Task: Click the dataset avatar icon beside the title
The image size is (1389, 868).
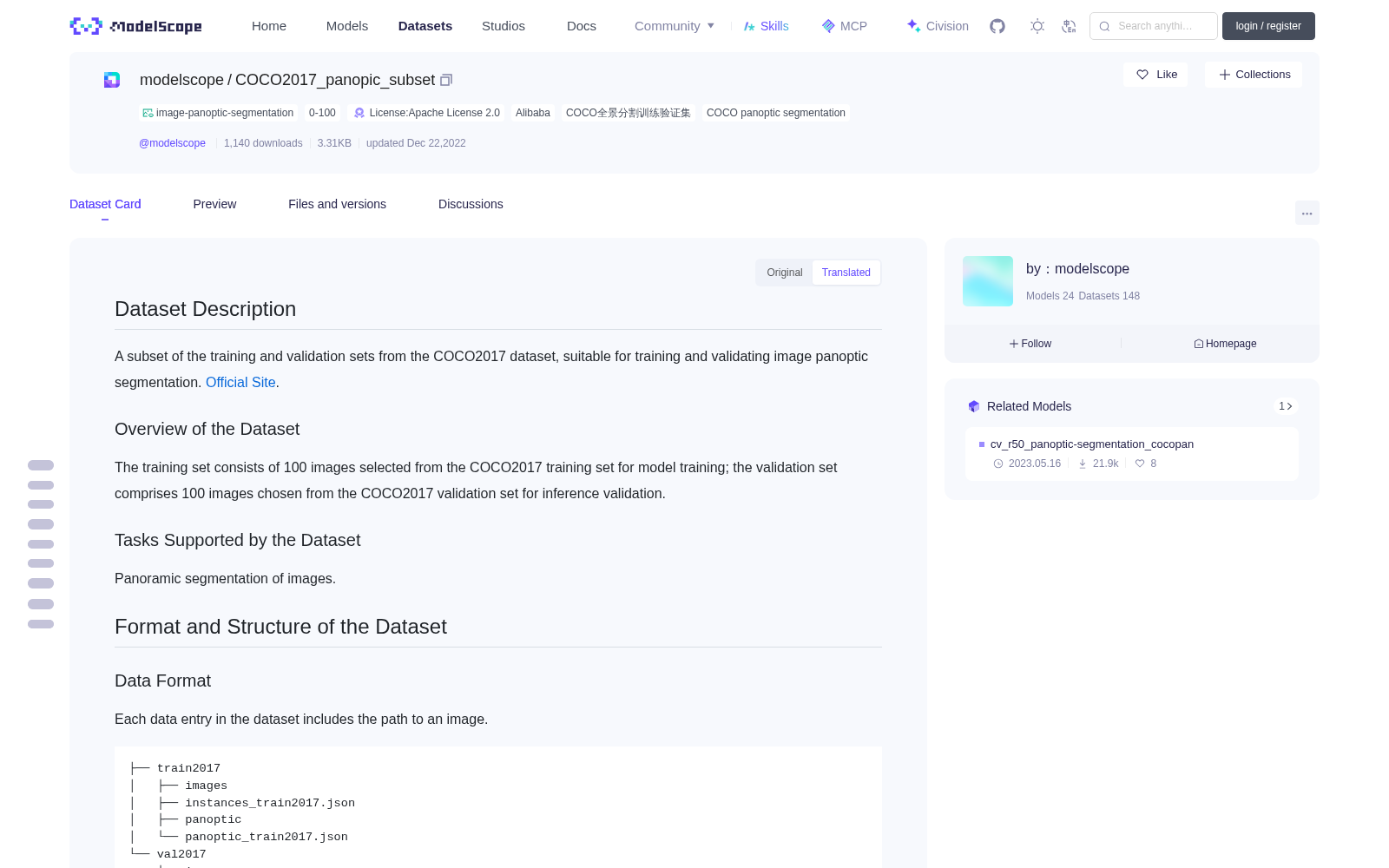Action: 112,80
